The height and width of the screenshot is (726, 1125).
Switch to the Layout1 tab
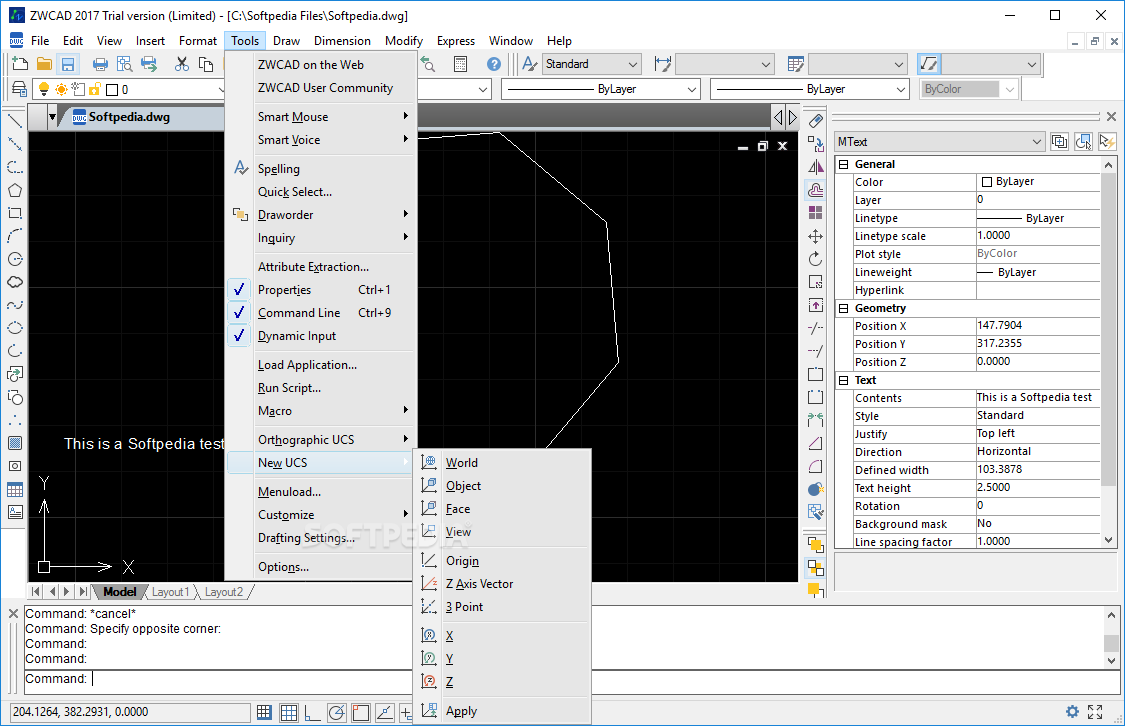point(171,592)
